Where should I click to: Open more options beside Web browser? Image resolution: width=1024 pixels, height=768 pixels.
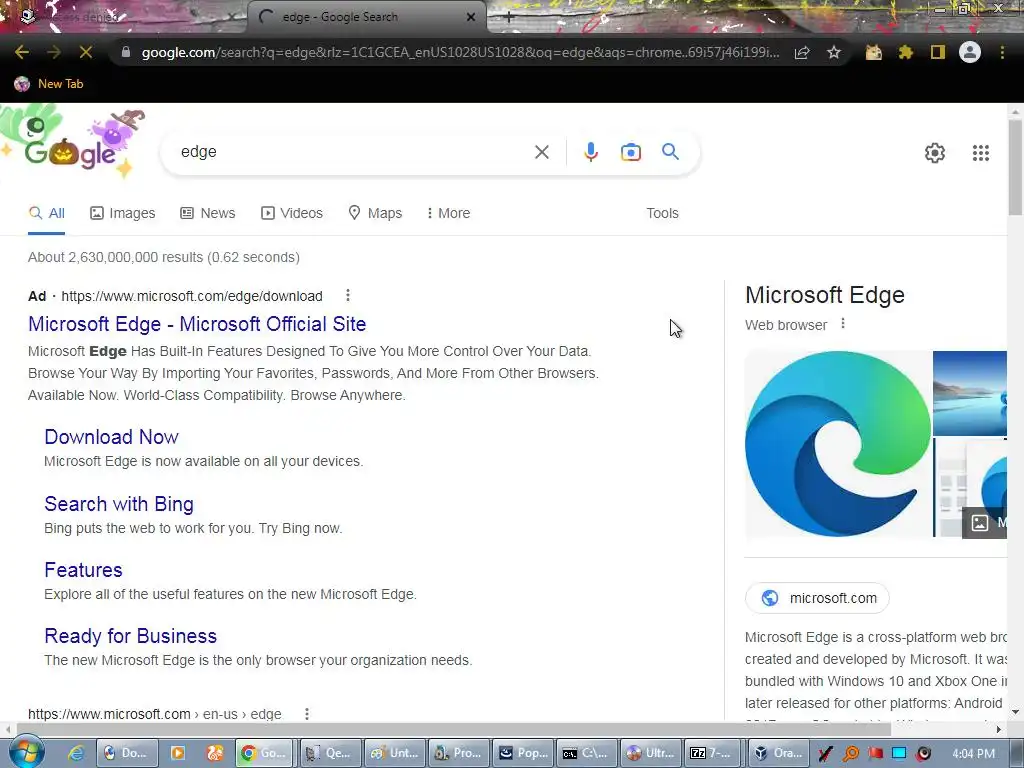point(843,323)
